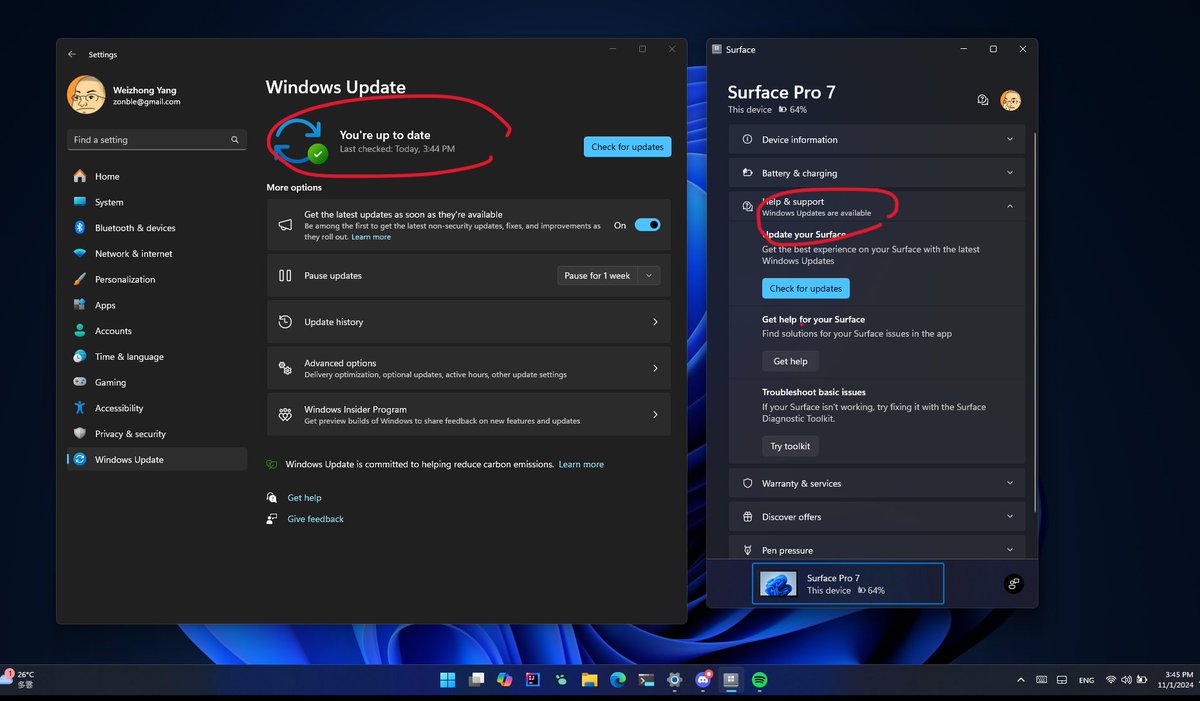Click Check for updates in the Settings window
Screen dimensions: 1200x701
coord(627,147)
